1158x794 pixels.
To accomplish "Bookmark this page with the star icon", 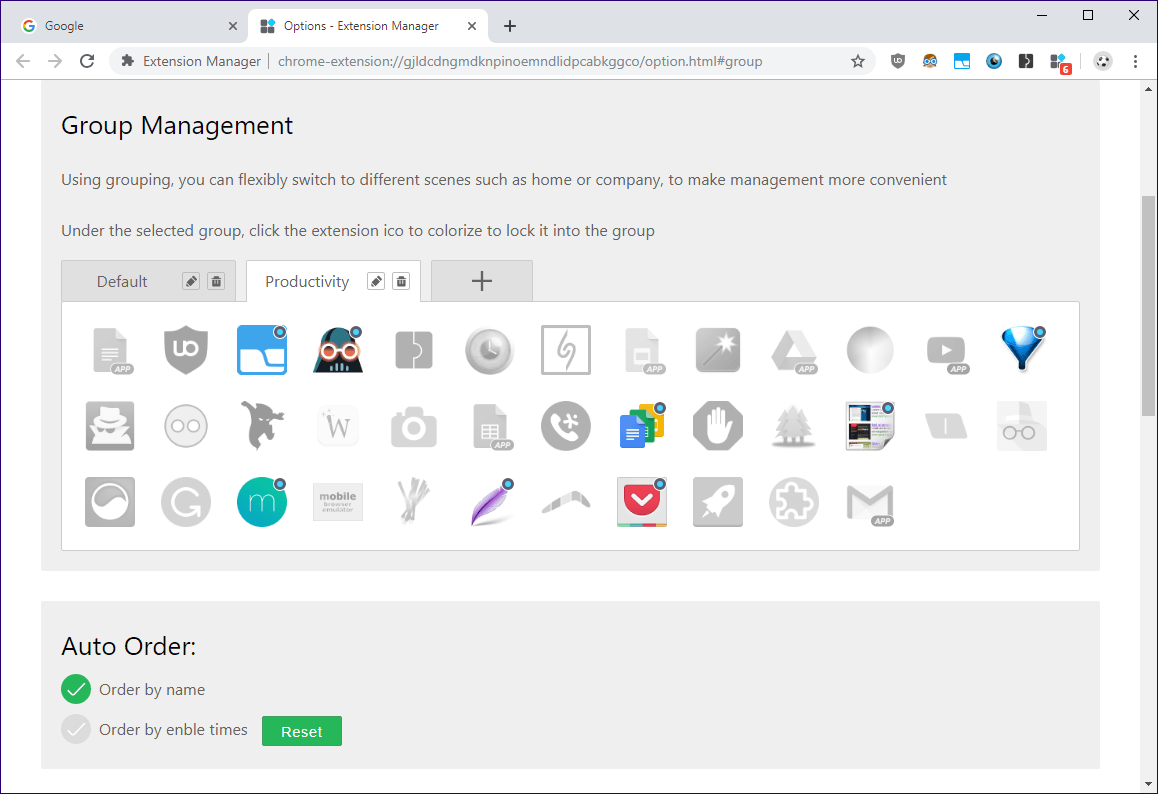I will pos(857,61).
